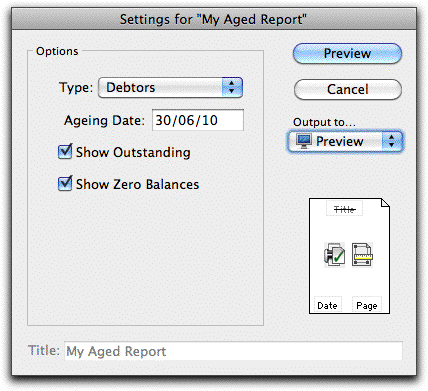This screenshot has height=391, width=428.
Task: Click into the Ageing Date field
Action: (198, 120)
